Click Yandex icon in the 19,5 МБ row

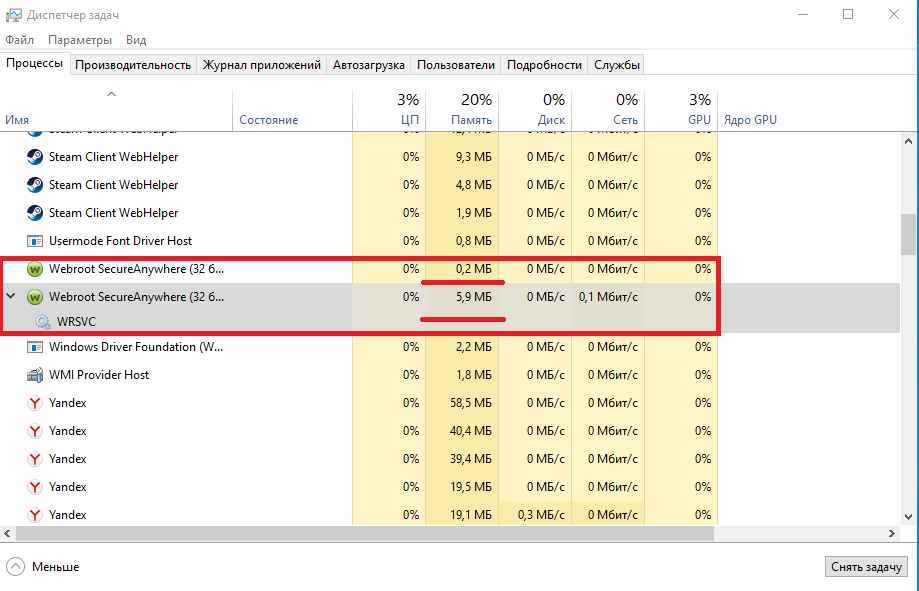(x=35, y=487)
